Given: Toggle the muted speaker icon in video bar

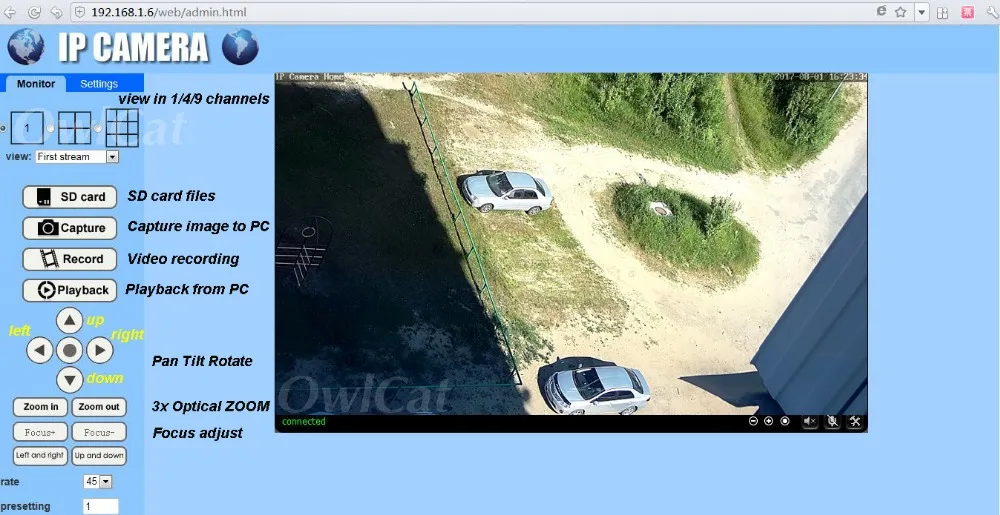Looking at the screenshot, I should click(x=810, y=421).
